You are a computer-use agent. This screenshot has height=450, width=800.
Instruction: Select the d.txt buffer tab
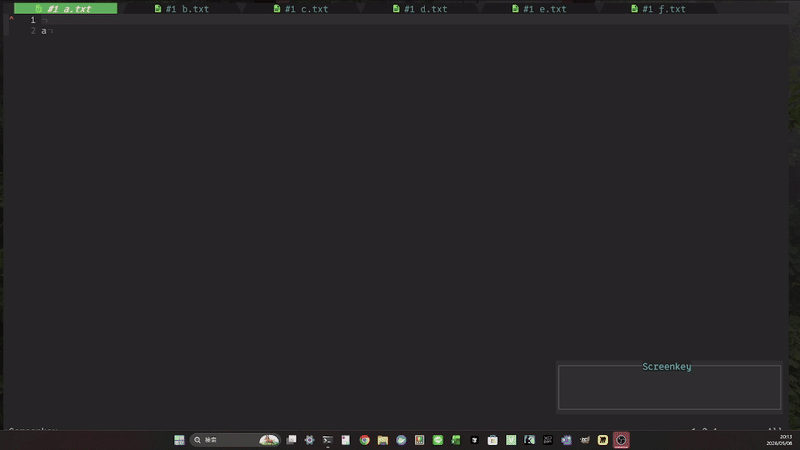pos(420,9)
